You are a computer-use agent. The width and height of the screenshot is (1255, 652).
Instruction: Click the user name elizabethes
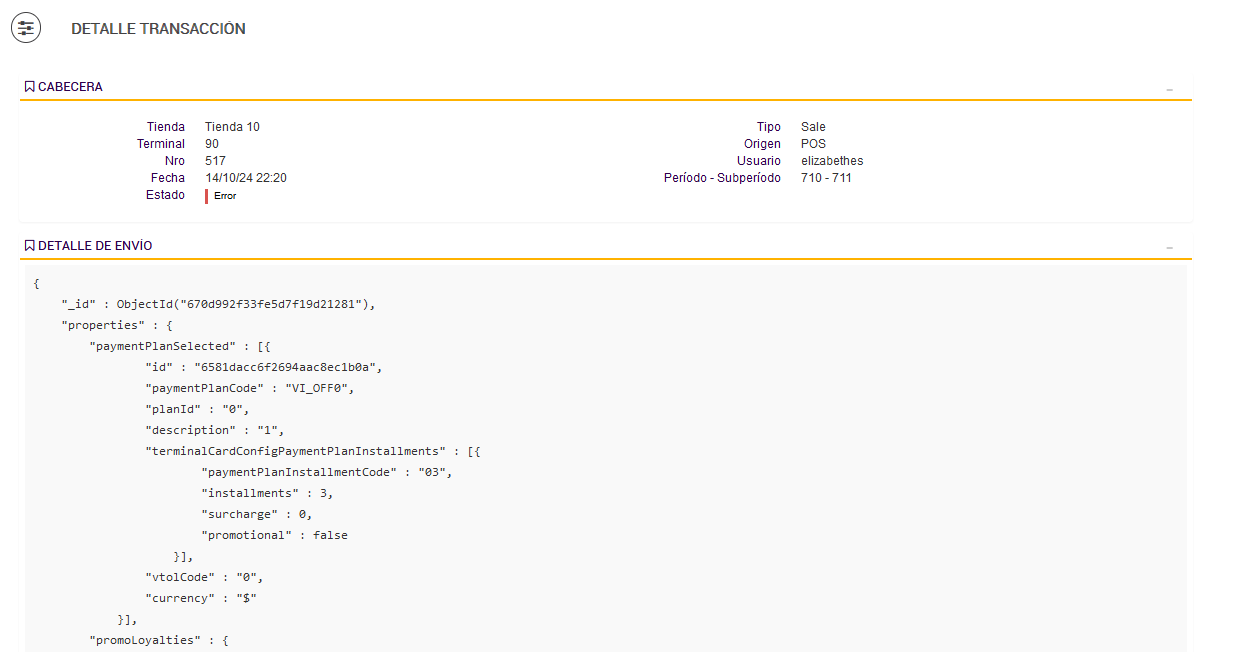pos(832,161)
